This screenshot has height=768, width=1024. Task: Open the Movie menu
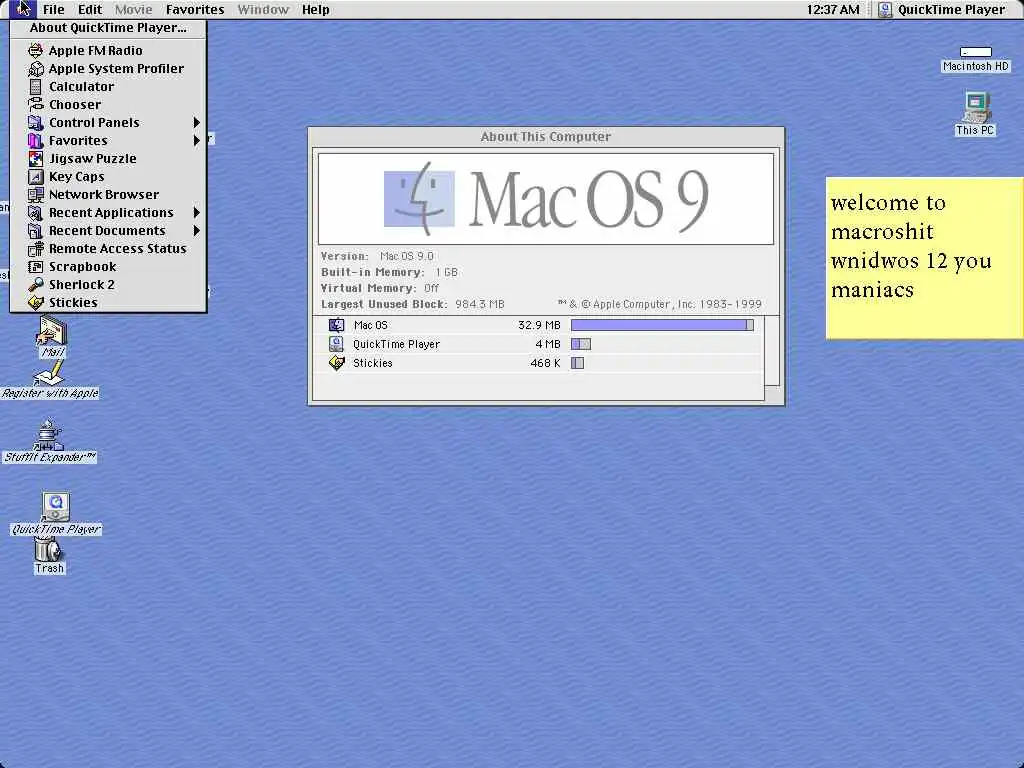[133, 9]
